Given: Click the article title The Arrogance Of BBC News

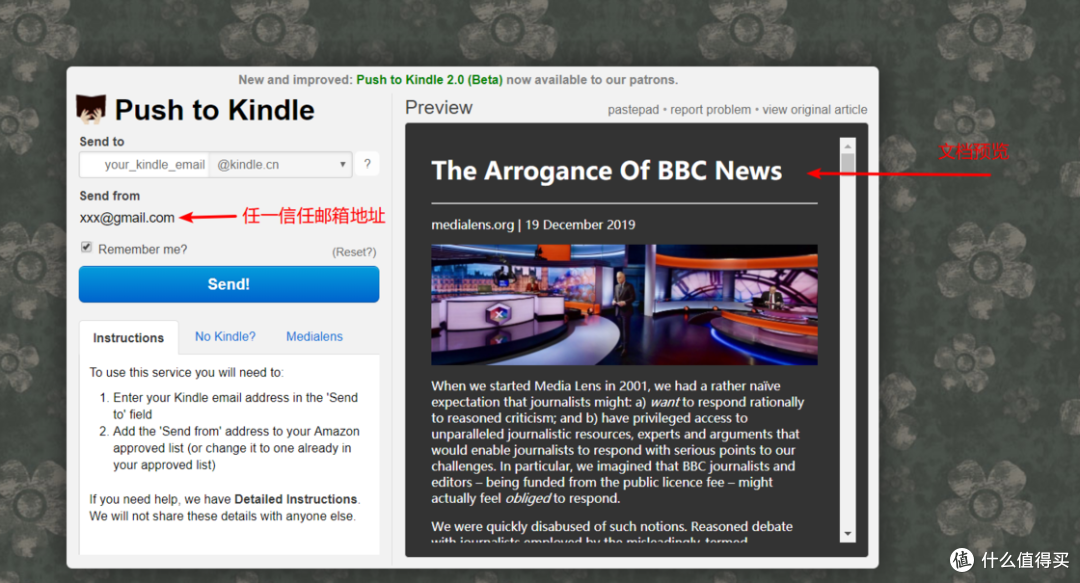Looking at the screenshot, I should pos(607,170).
